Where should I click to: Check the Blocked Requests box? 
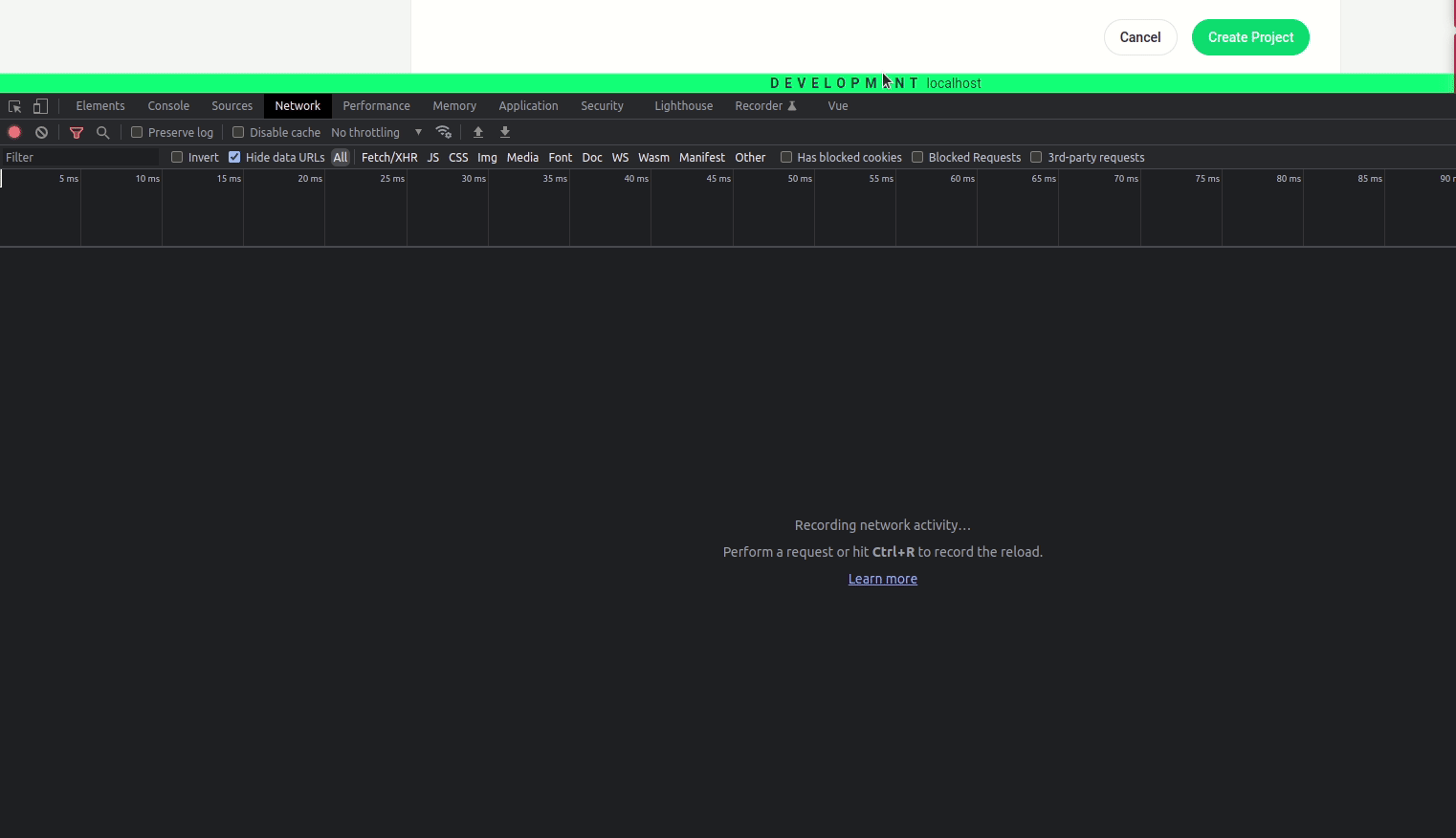(x=917, y=157)
